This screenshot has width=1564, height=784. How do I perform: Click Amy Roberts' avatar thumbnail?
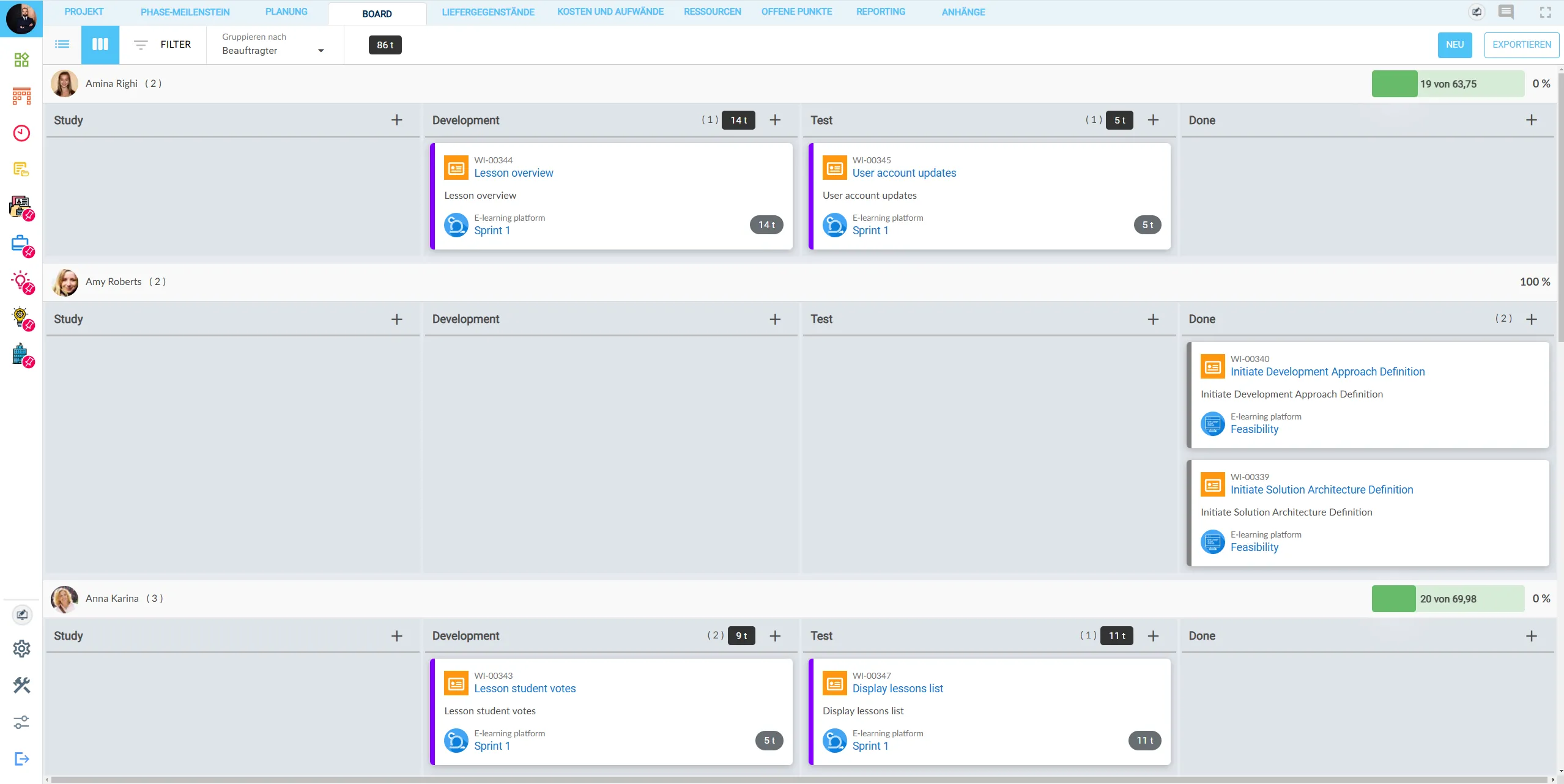pyautogui.click(x=64, y=282)
